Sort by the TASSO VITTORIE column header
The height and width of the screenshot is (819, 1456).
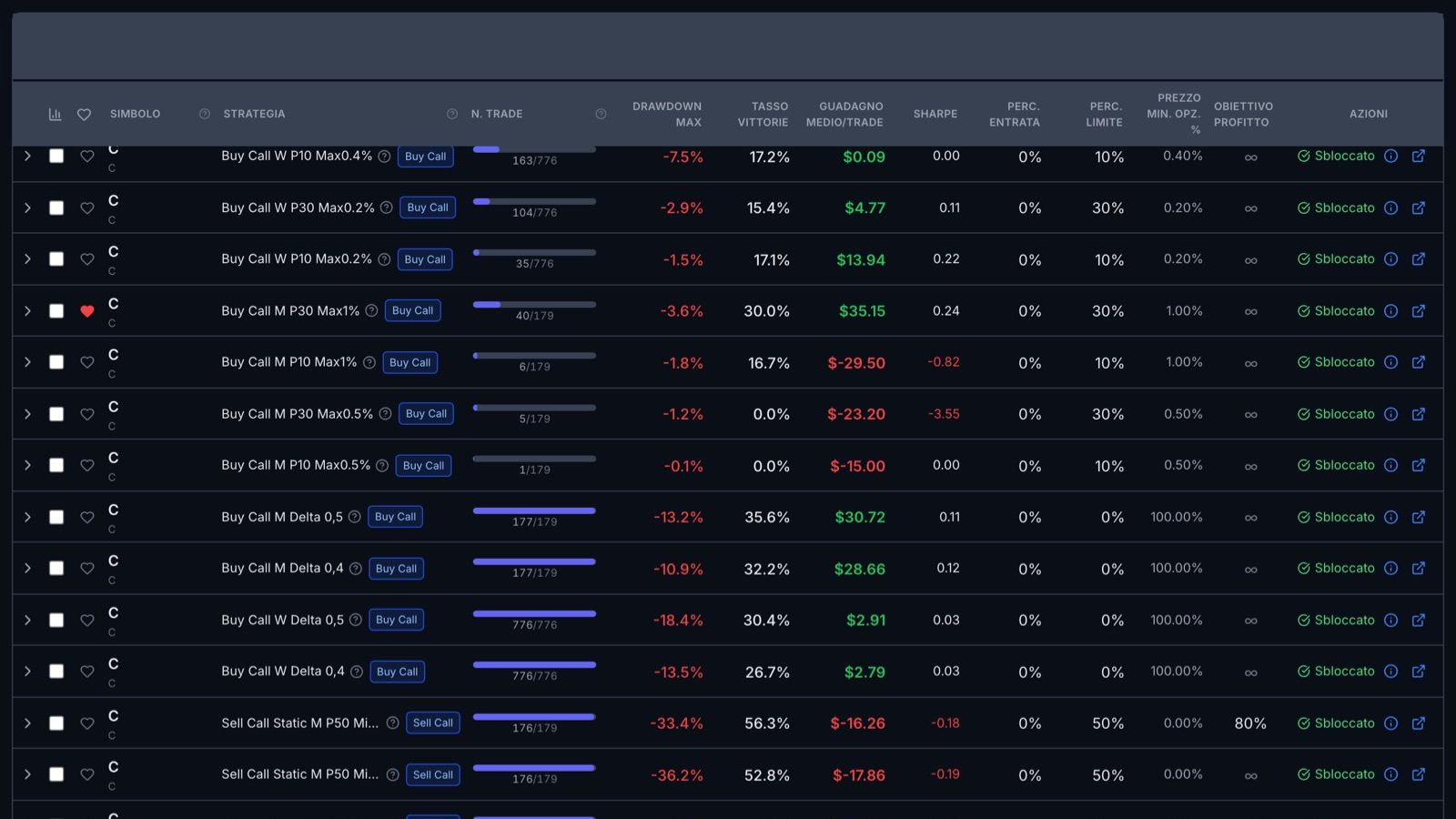pos(763,115)
